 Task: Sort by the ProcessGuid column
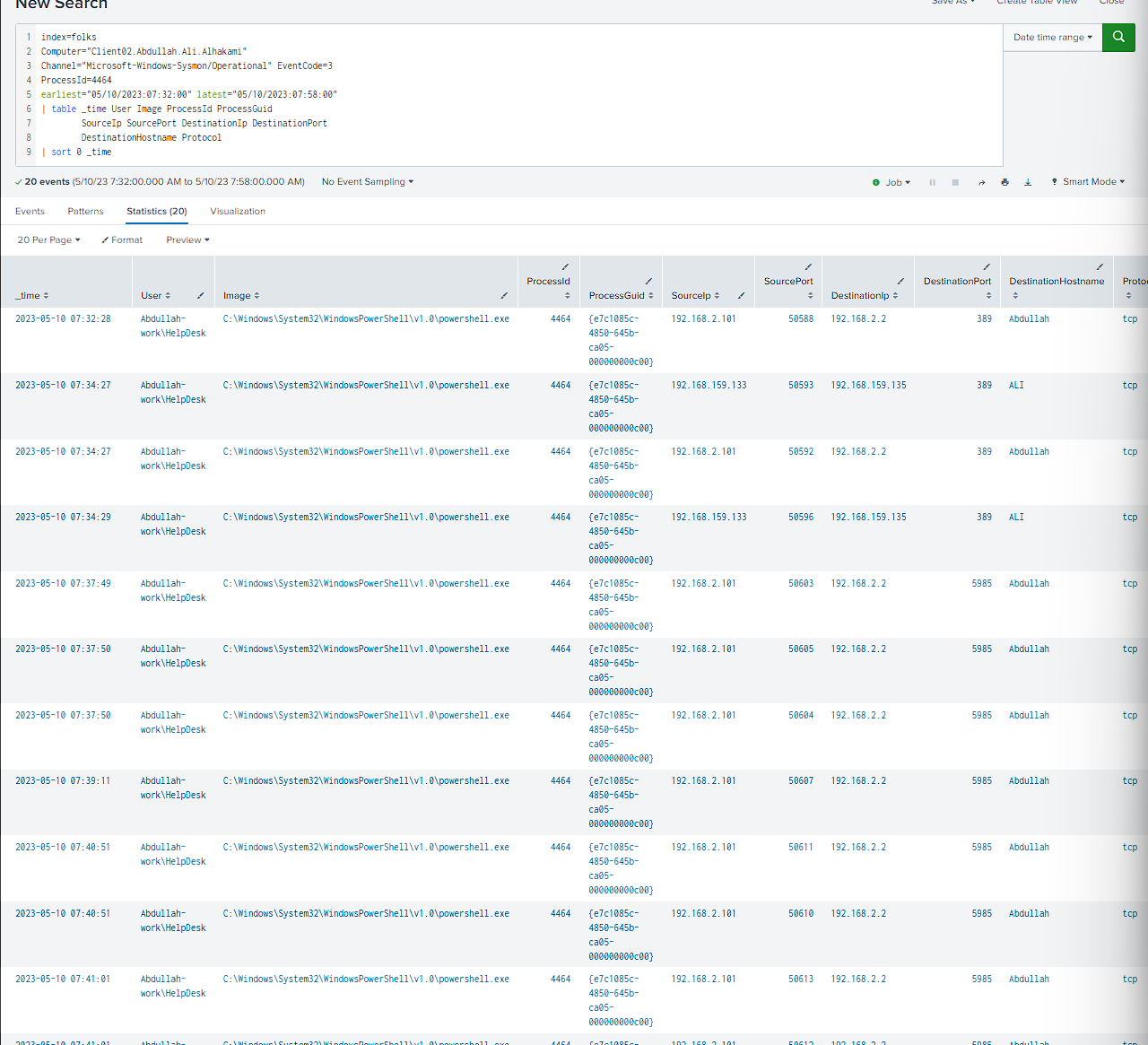pos(621,295)
